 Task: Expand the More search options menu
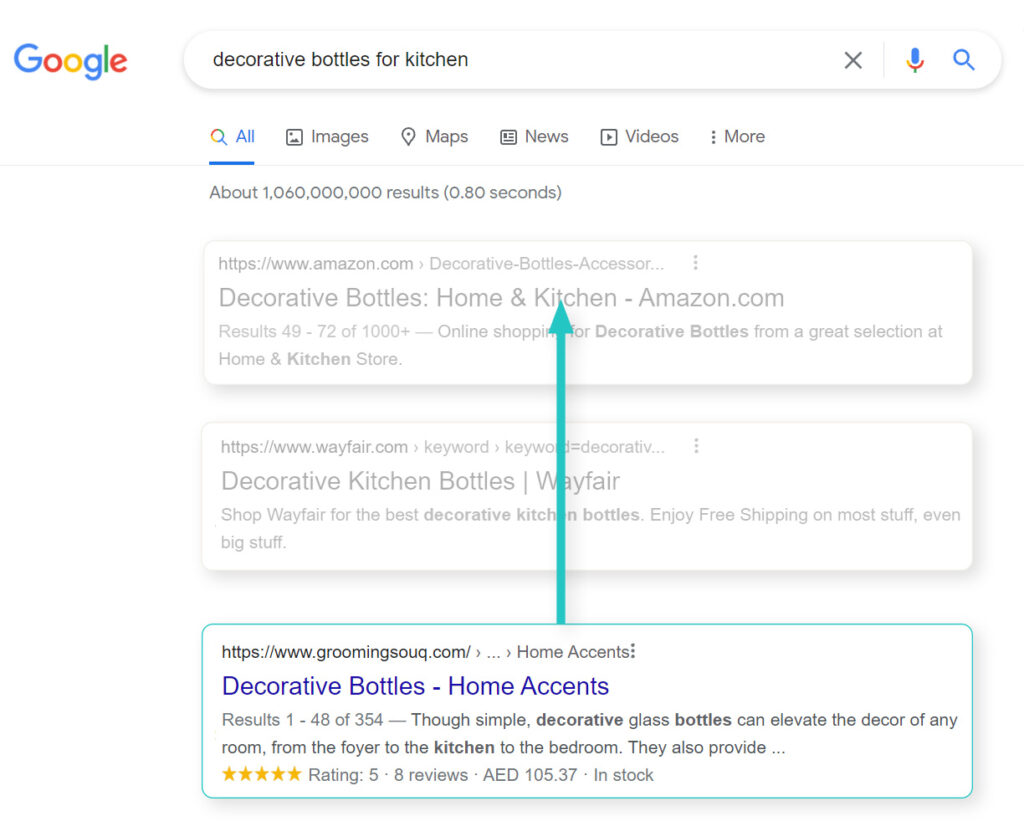click(x=737, y=137)
